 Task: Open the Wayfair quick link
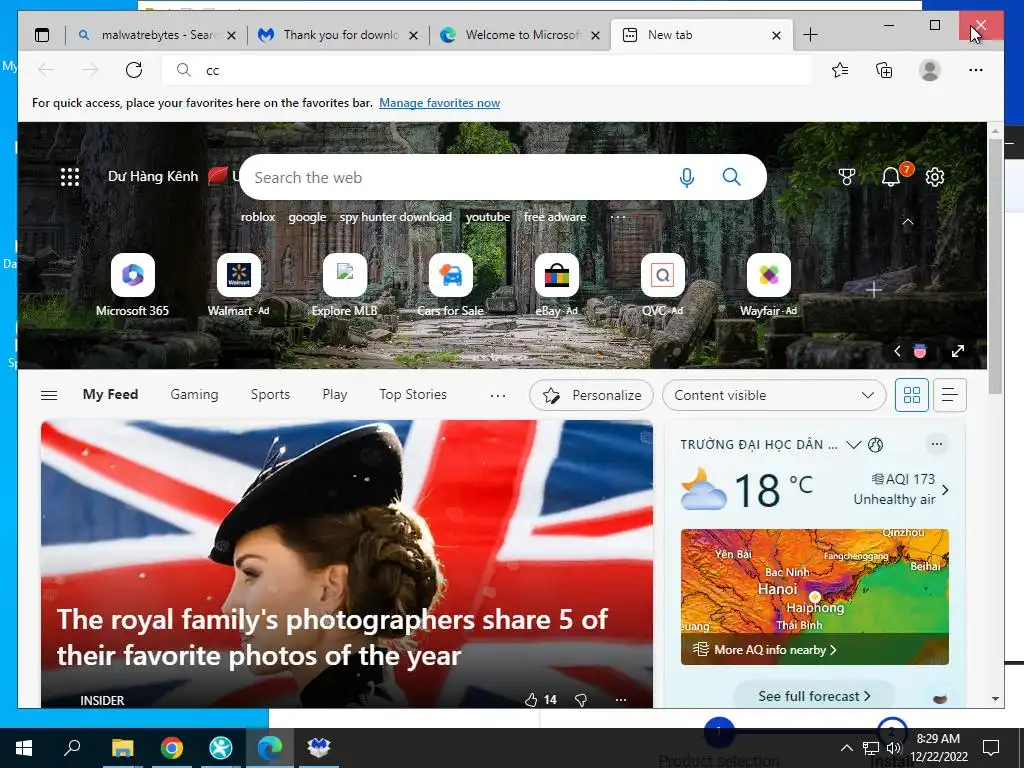click(x=769, y=286)
